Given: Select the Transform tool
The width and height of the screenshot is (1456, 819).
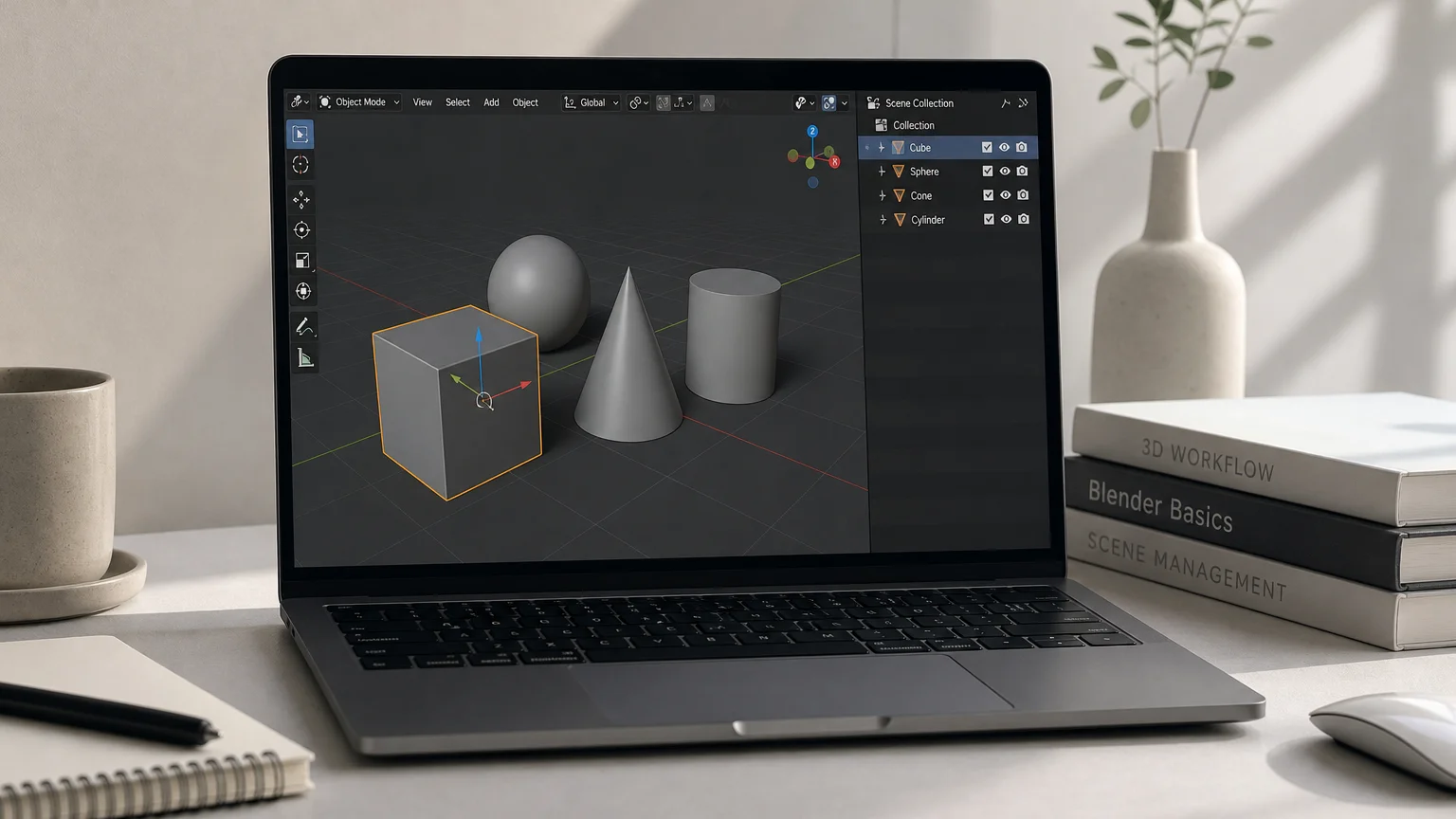Looking at the screenshot, I should point(303,291).
